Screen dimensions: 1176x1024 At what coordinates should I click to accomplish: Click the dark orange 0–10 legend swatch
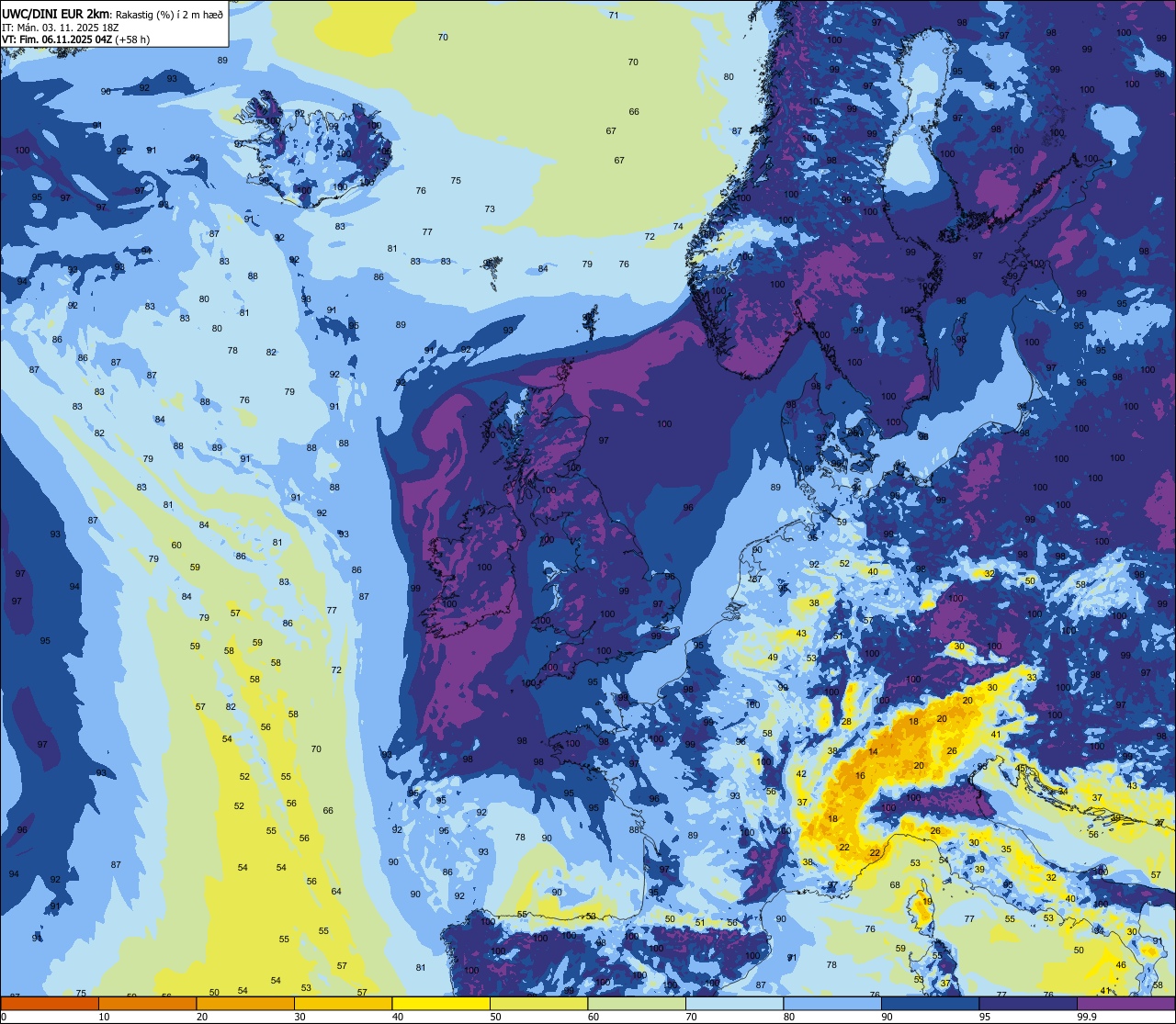[x=50, y=1003]
